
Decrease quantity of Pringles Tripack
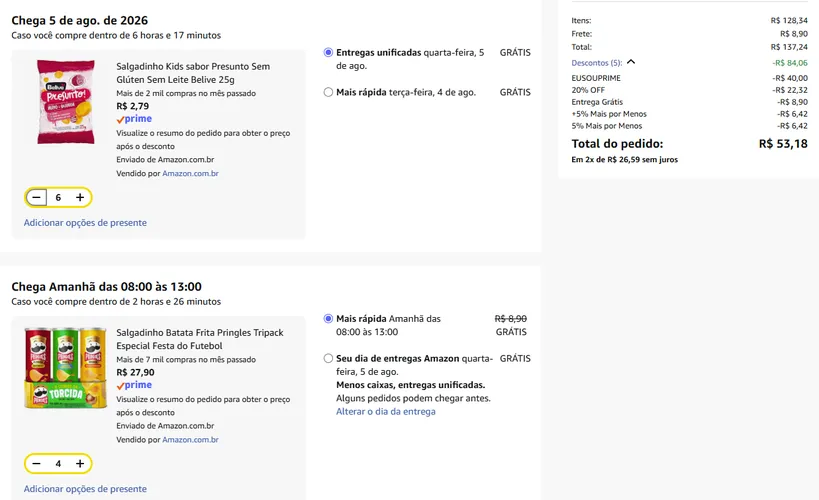(x=36, y=463)
